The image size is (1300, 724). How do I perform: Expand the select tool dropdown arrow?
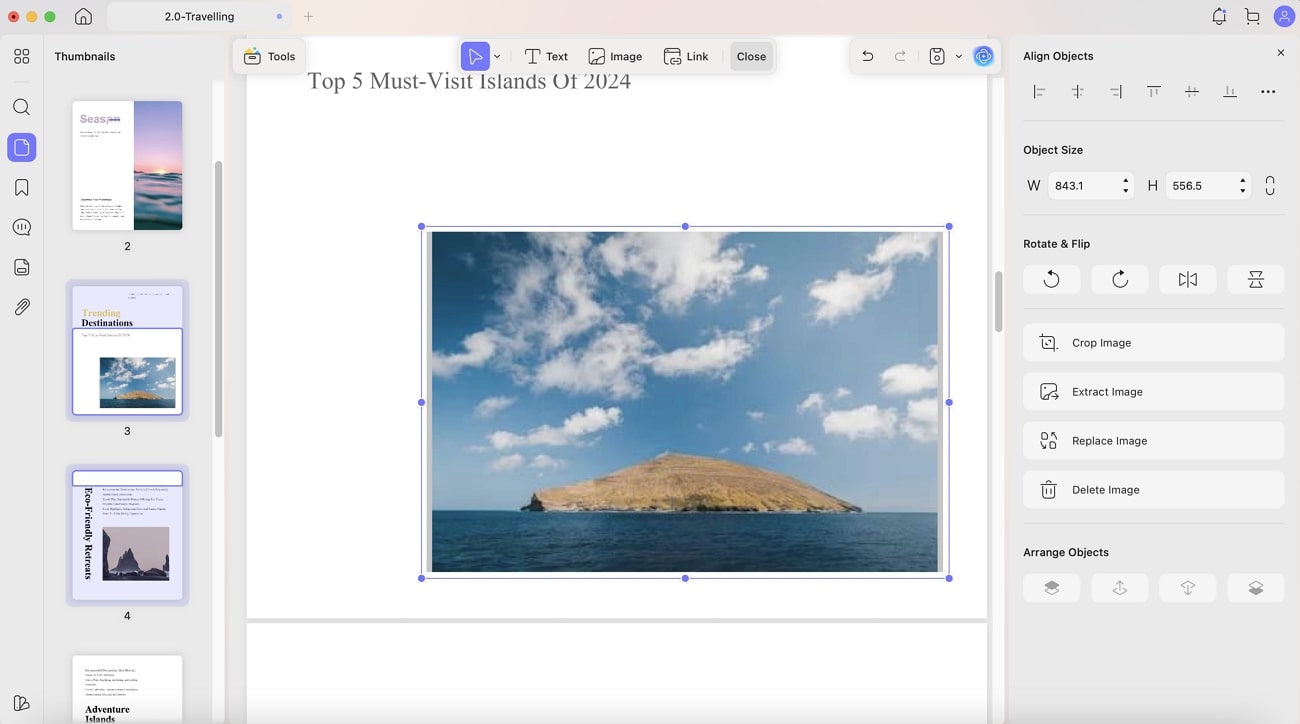497,57
